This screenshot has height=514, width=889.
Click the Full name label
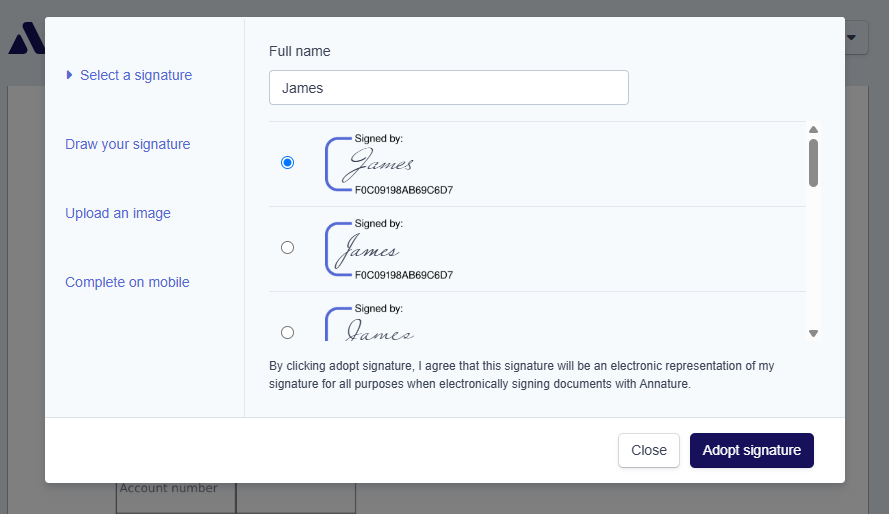coord(299,51)
